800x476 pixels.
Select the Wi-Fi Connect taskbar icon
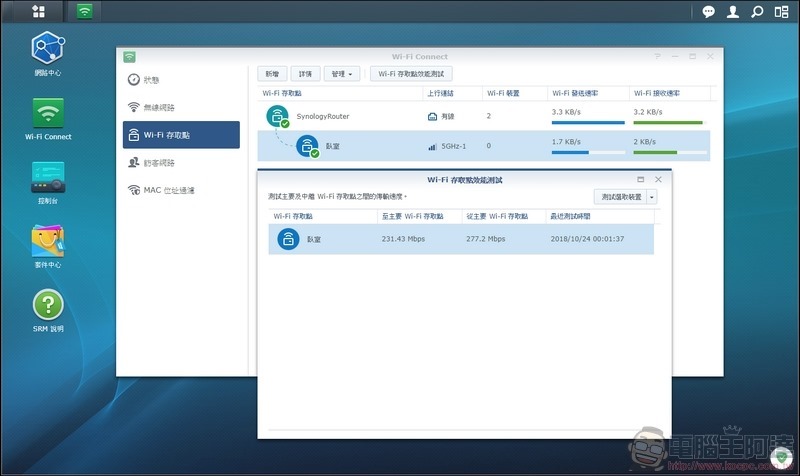coord(85,11)
